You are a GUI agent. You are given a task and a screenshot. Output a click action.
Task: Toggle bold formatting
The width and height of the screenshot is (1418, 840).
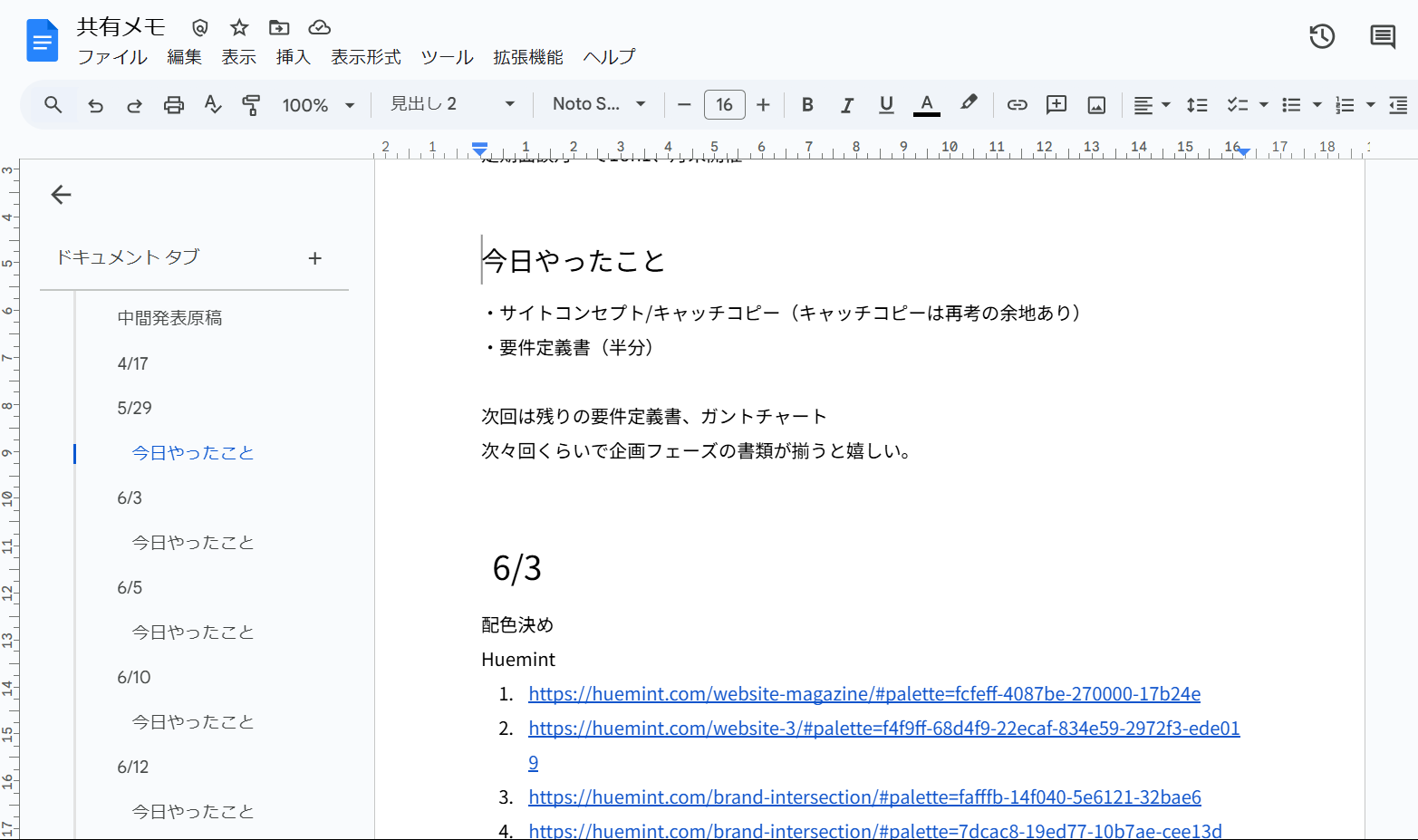[x=807, y=105]
